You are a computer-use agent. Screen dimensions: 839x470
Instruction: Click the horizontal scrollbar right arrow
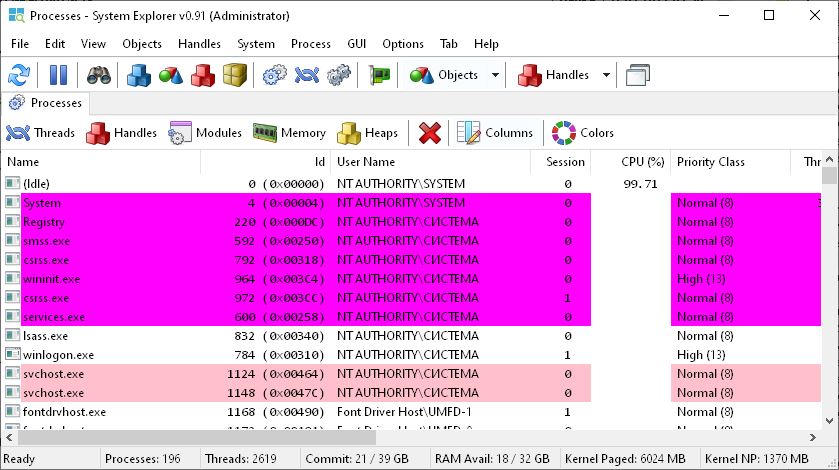coord(813,438)
